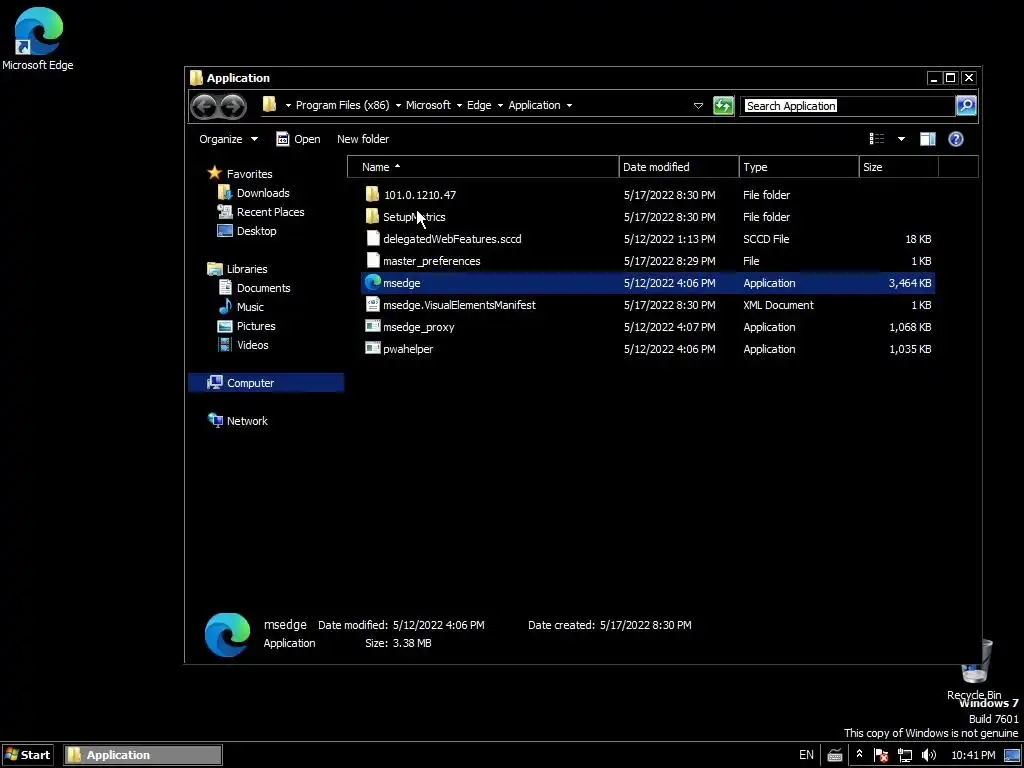Viewport: 1024px width, 768px height.
Task: Open Music library
Action: pyautogui.click(x=250, y=306)
